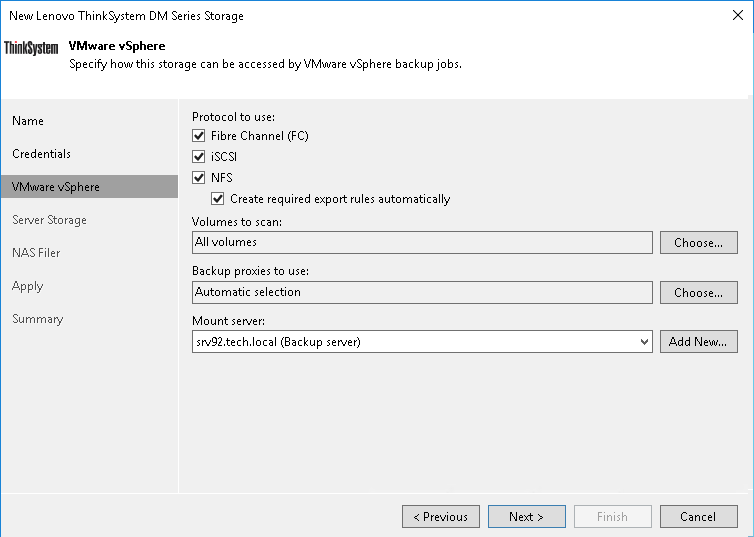Disable the NFS protocol checkbox

pyautogui.click(x=199, y=178)
